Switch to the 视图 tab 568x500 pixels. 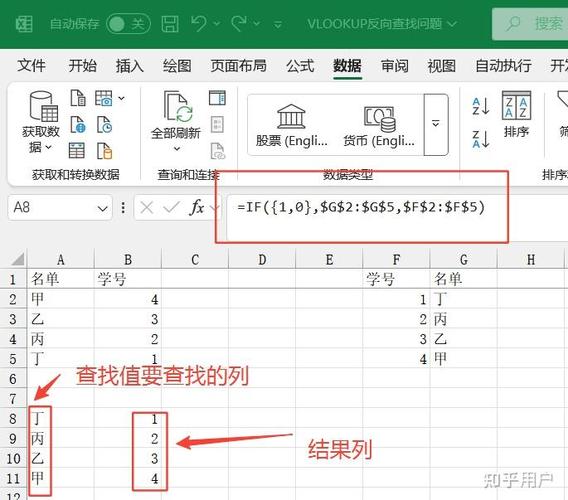pyautogui.click(x=442, y=66)
